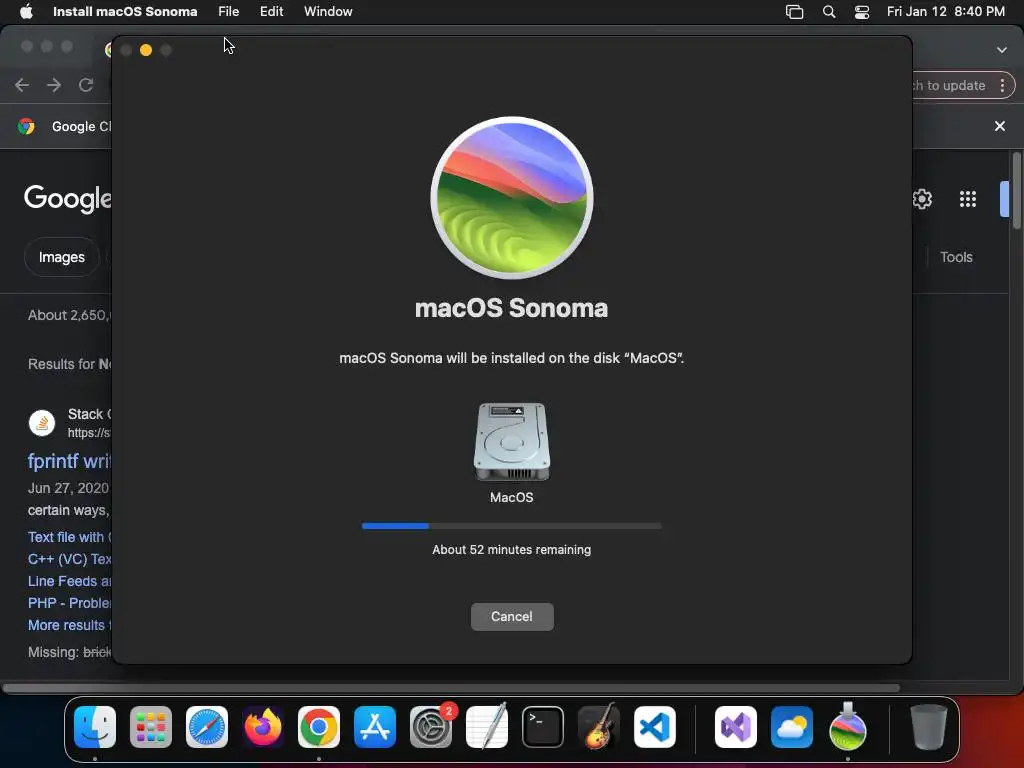
Task: Launch Safari from the Dock
Action: [x=207, y=727]
